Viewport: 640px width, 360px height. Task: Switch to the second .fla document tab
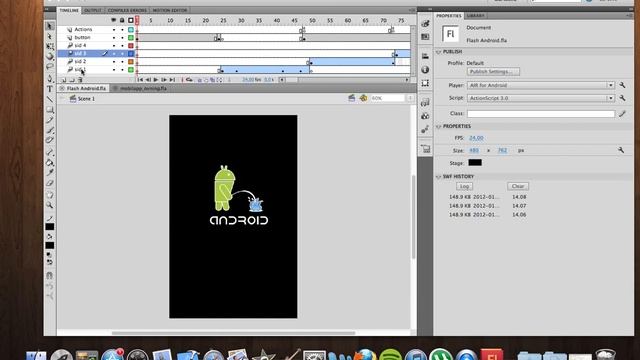[x=143, y=88]
